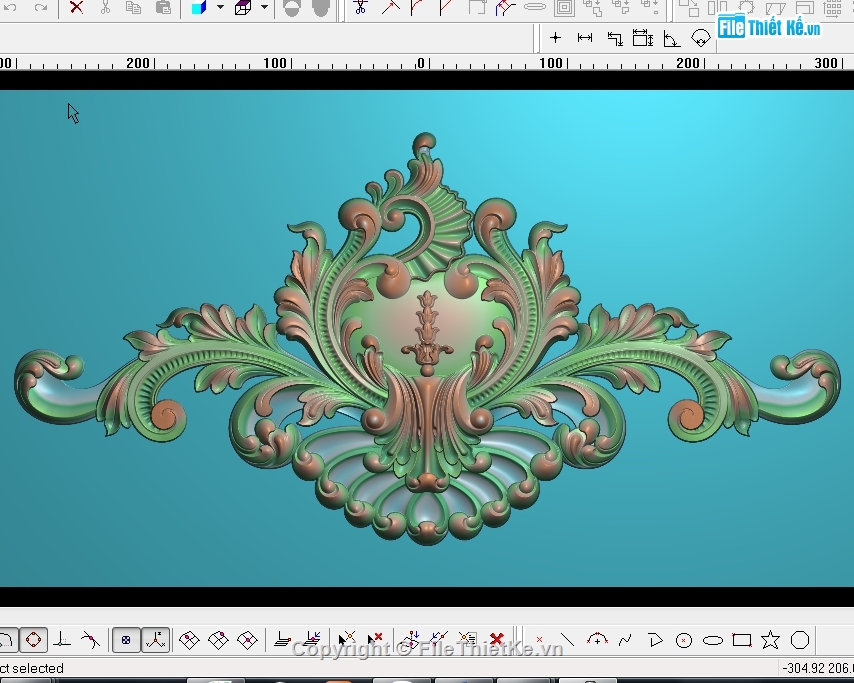Image resolution: width=854 pixels, height=683 pixels.
Task: Select the circle drawing tool
Action: tap(684, 641)
